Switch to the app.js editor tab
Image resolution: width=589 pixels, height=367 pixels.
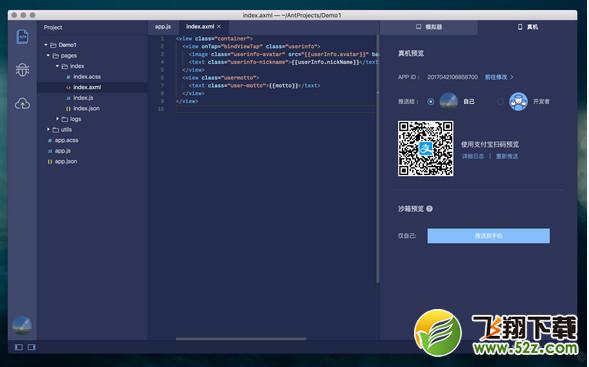point(163,27)
